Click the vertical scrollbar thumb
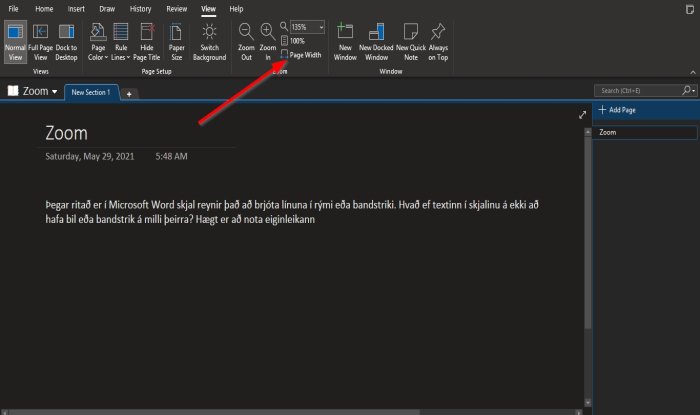 click(x=588, y=232)
